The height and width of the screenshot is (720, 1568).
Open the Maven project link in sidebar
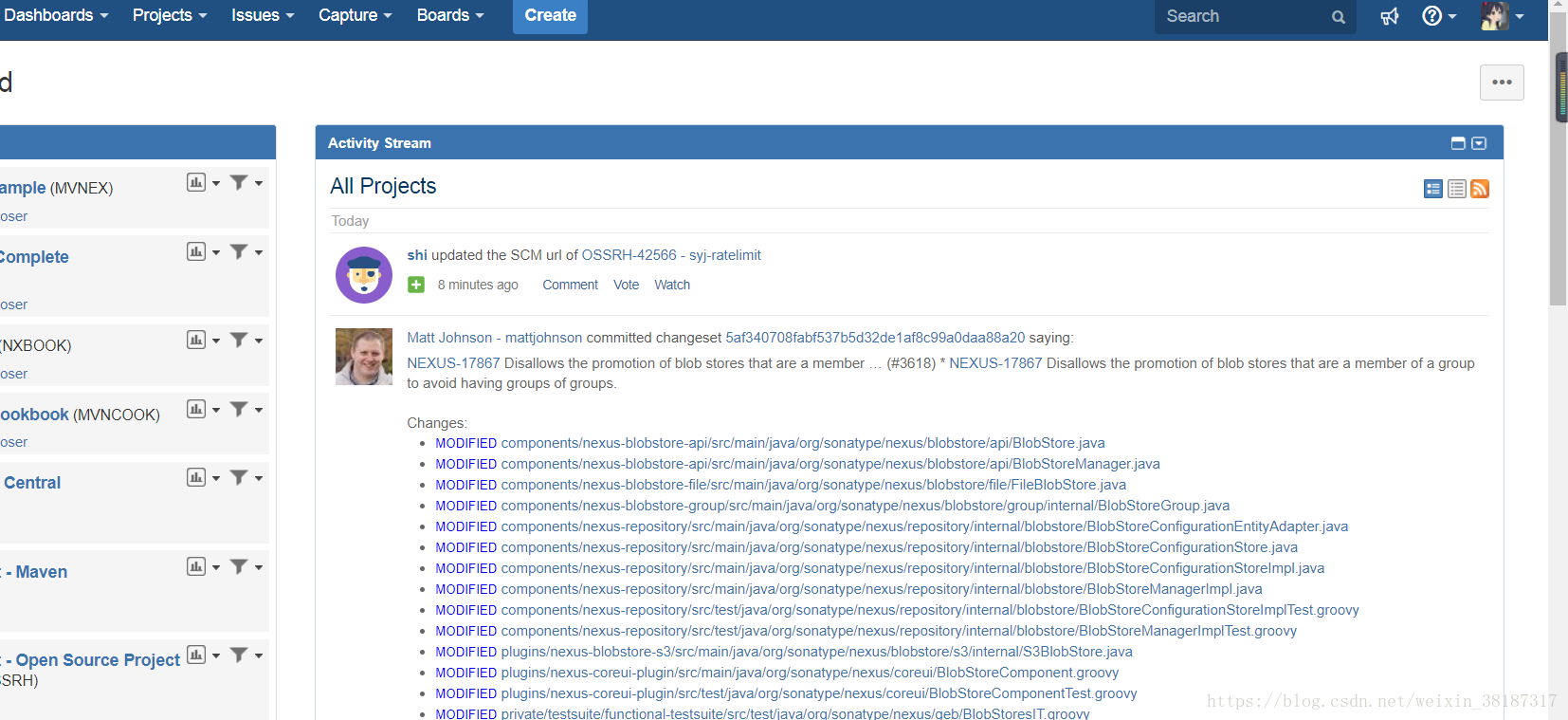(x=34, y=572)
